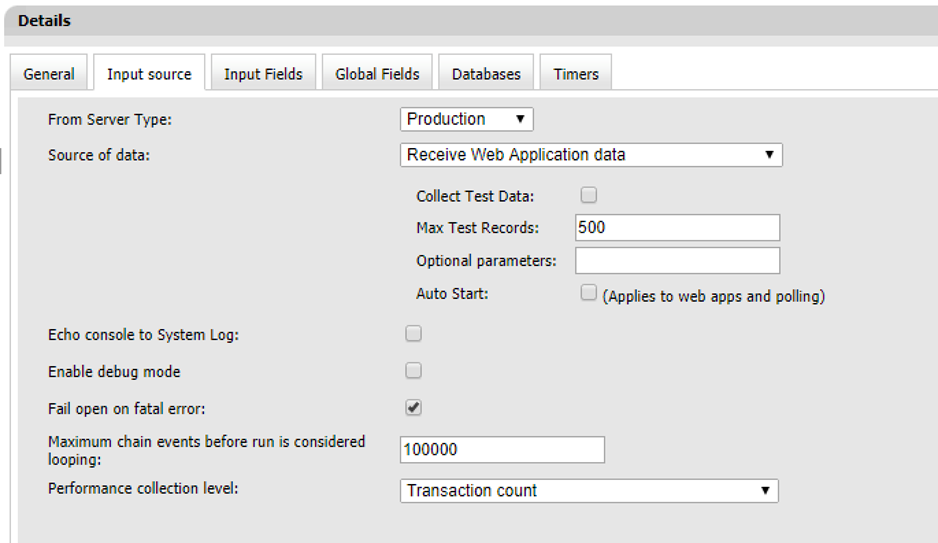Viewport: 938px width, 543px height.
Task: Click the Max Test Records field
Action: coord(677,227)
